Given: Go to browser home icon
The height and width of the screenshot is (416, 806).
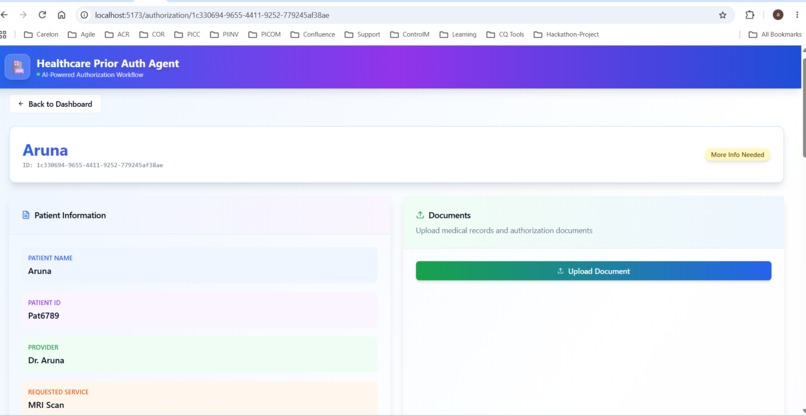Looking at the screenshot, I should pyautogui.click(x=61, y=15).
